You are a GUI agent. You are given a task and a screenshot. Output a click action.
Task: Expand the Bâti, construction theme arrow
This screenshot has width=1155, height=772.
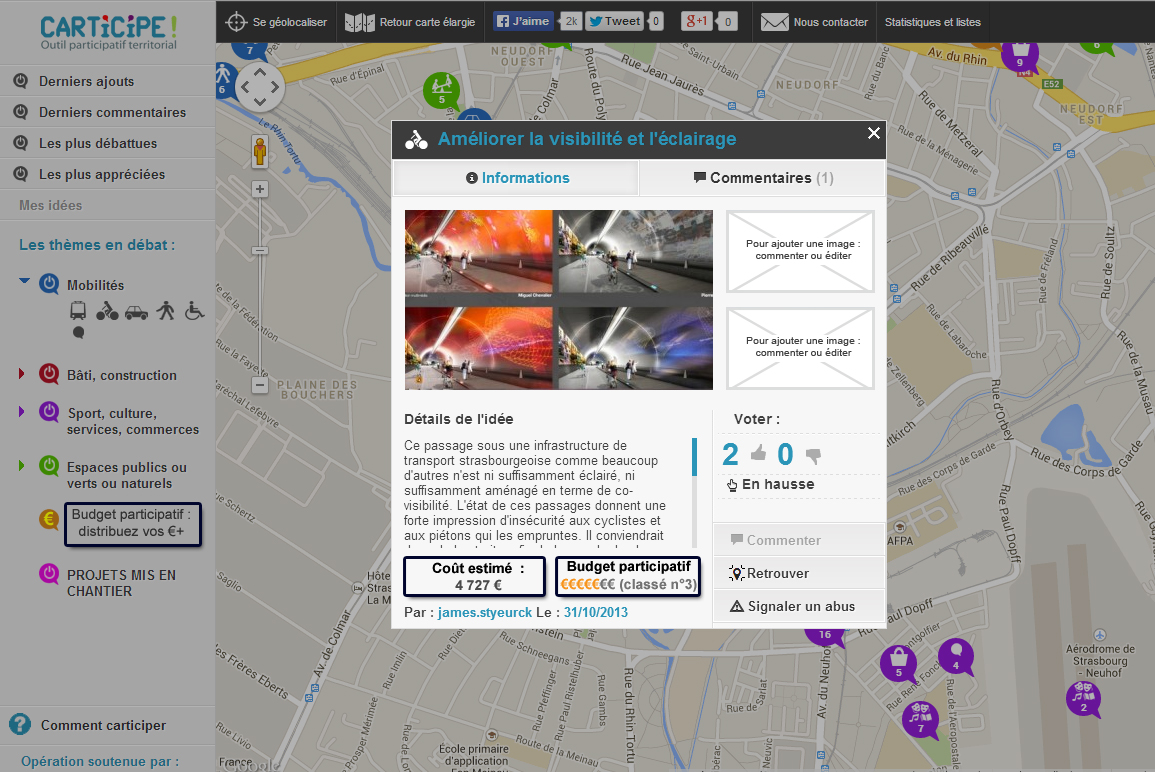tap(21, 375)
